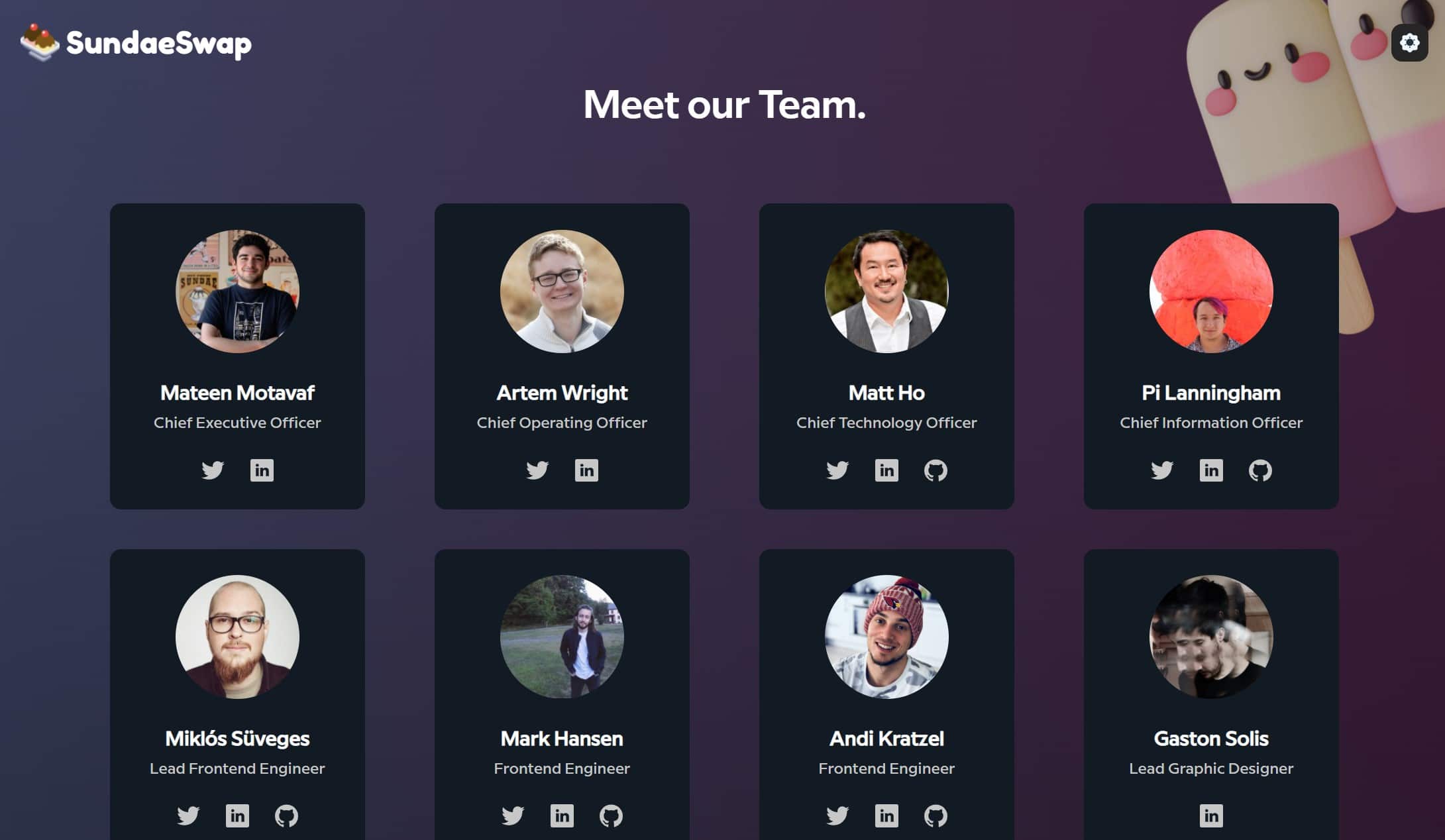The image size is (1445, 840).
Task: Open Matt Ho's GitHub profile
Action: [x=936, y=470]
